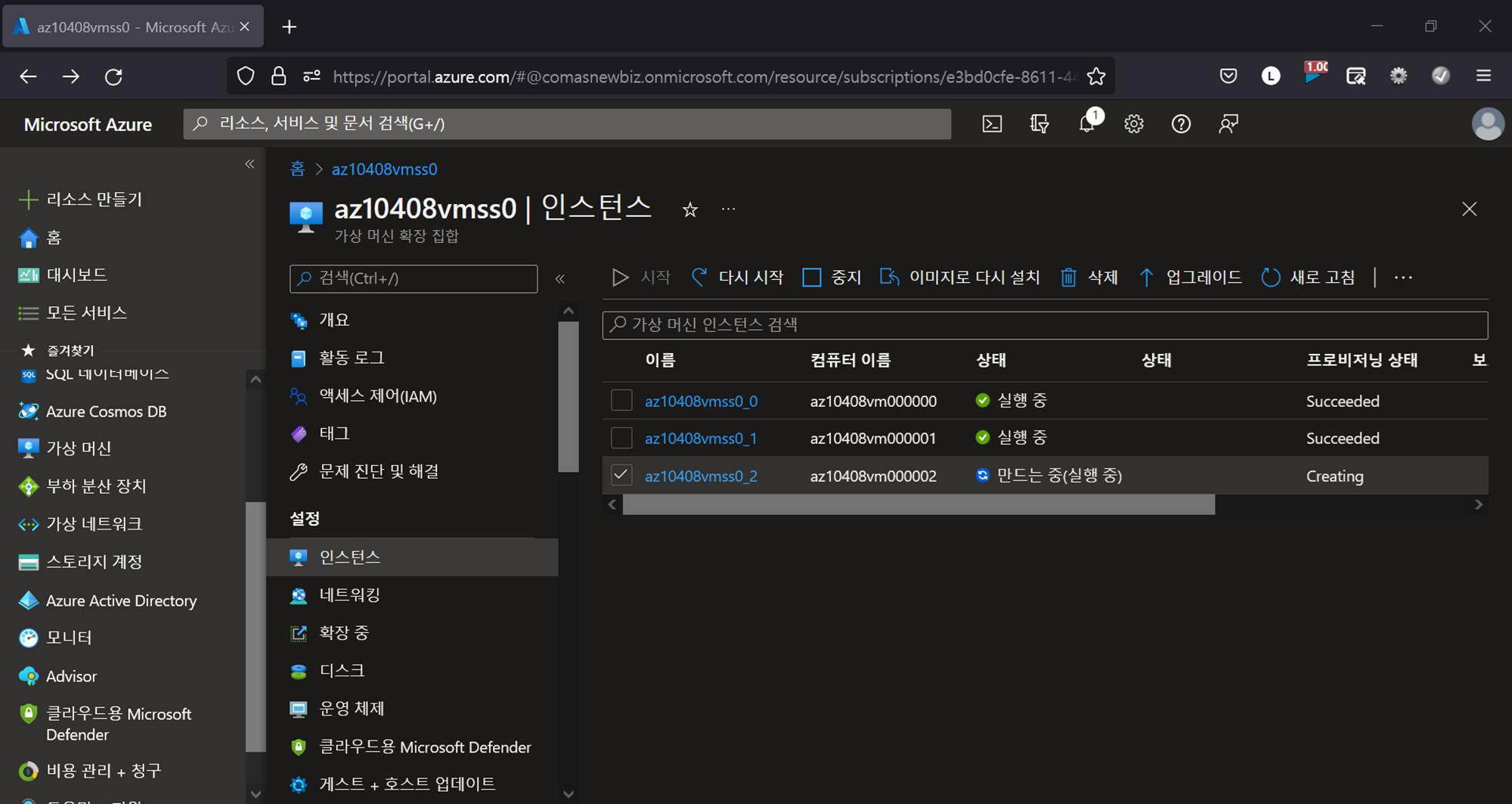Click Reimage (이미지로 다시 설치) button
The height and width of the screenshot is (804, 1512).
[x=960, y=278]
